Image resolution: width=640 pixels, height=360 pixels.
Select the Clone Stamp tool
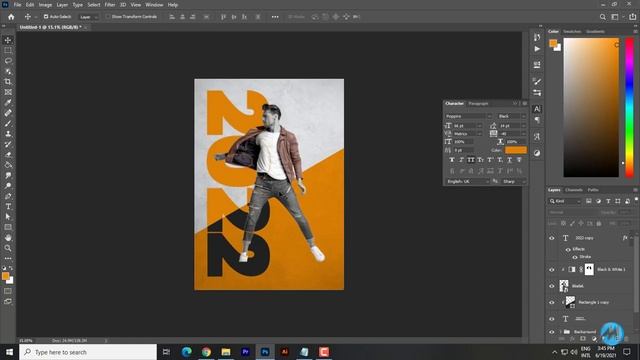point(8,134)
